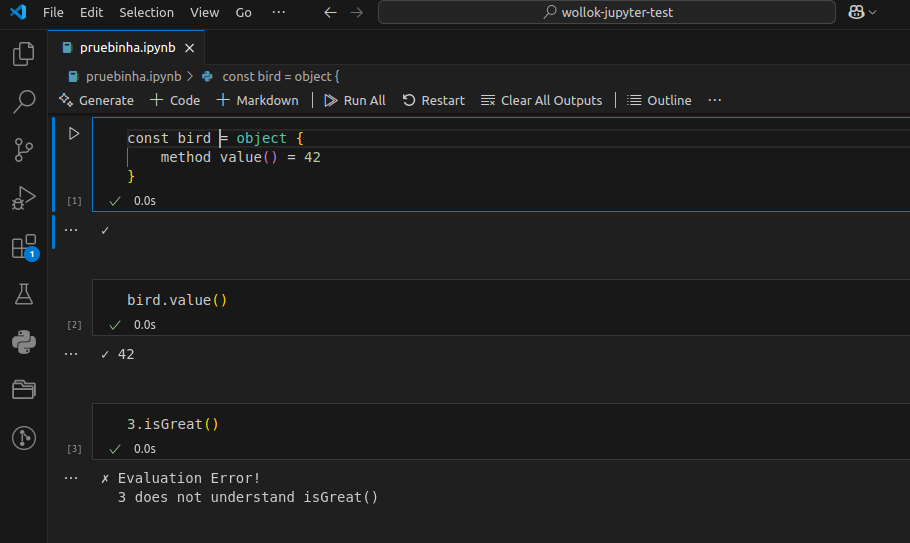Click '3 does not understand isGreat()' message
This screenshot has width=910, height=543.
248,497
